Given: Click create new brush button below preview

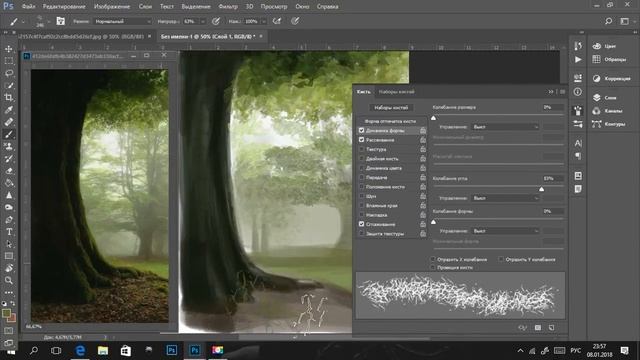Looking at the screenshot, I should [551, 328].
